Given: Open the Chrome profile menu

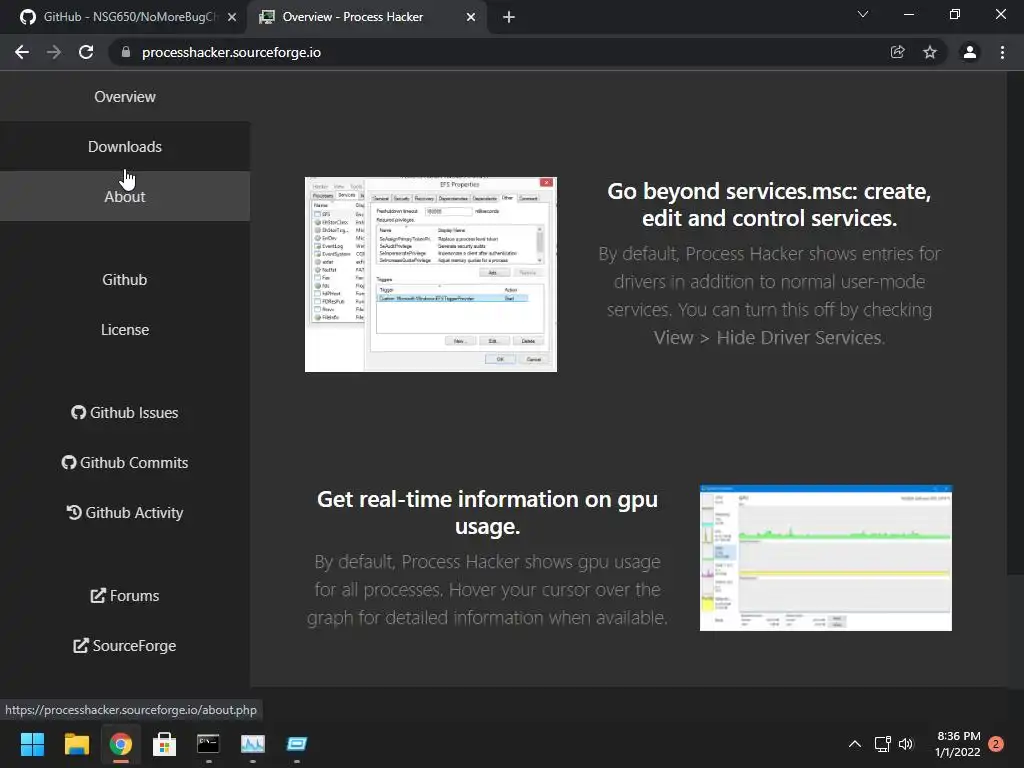Looking at the screenshot, I should [970, 52].
